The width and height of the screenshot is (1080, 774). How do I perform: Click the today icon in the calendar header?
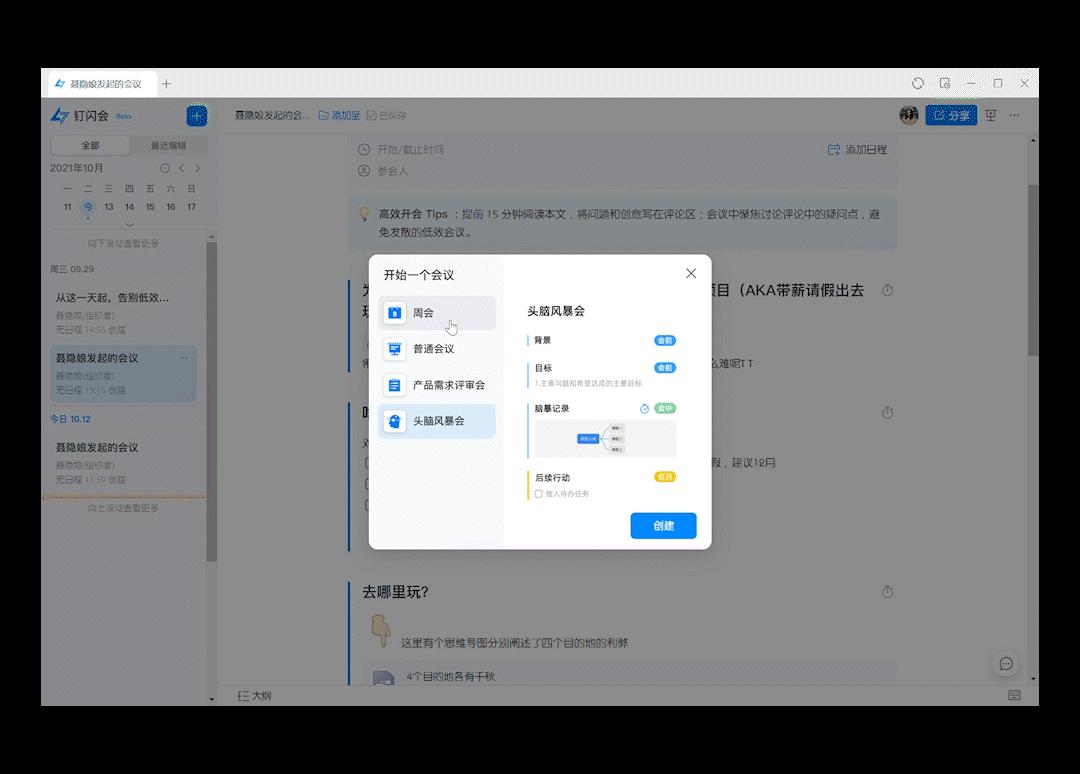164,168
